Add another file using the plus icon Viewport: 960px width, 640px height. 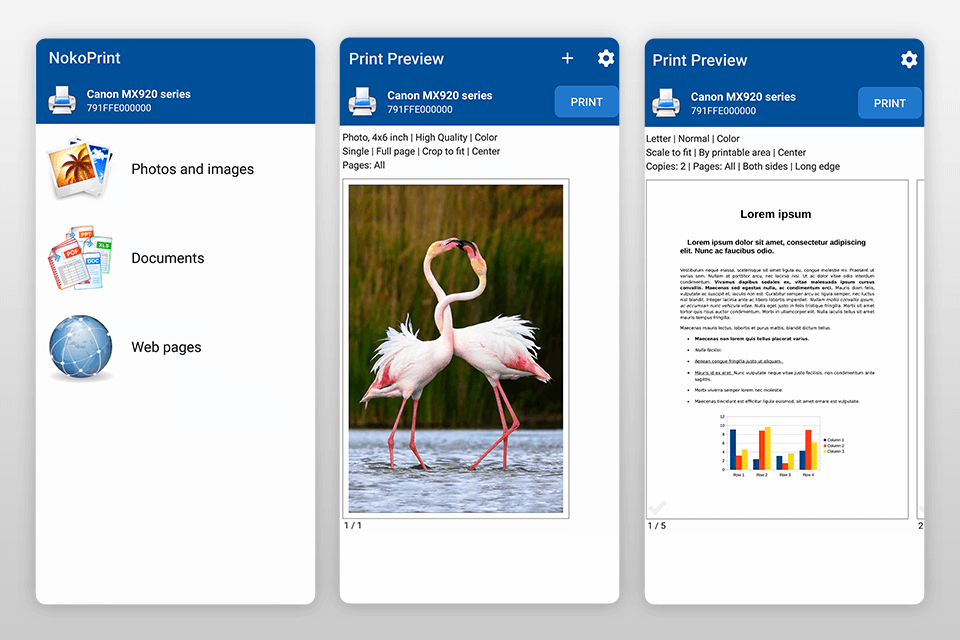tap(567, 58)
